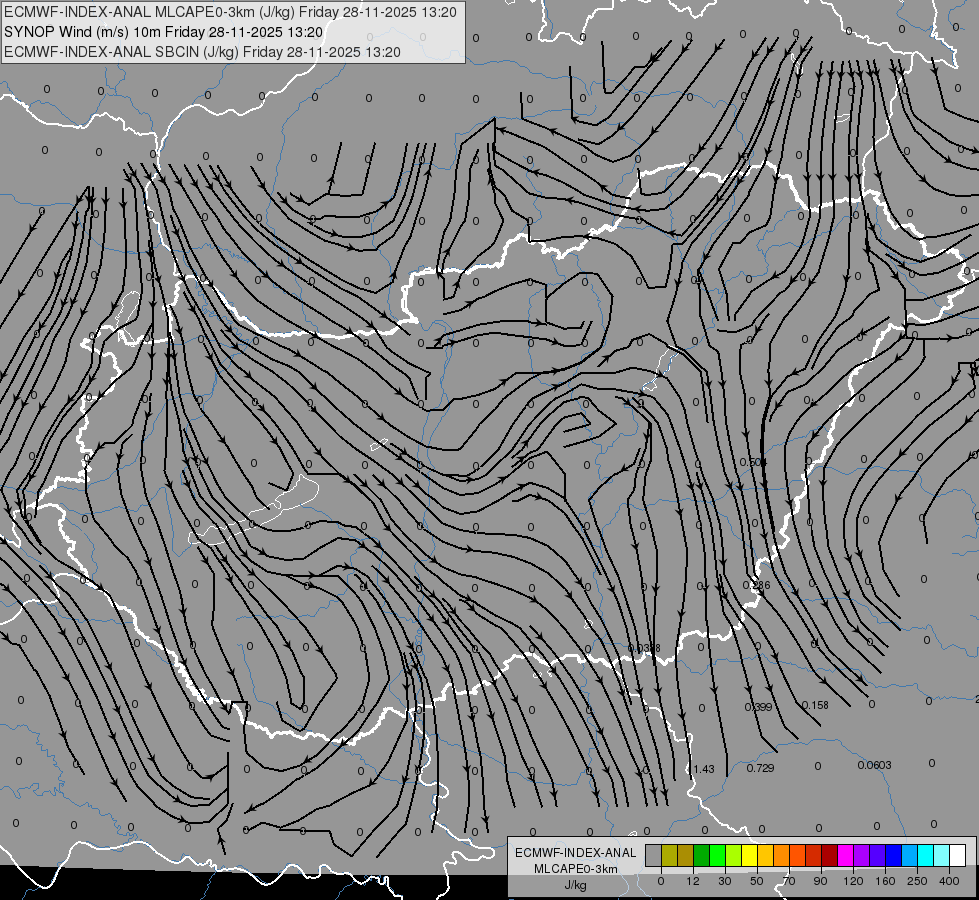979x900 pixels.
Task: Click the map data value '1.43'
Action: [x=704, y=769]
